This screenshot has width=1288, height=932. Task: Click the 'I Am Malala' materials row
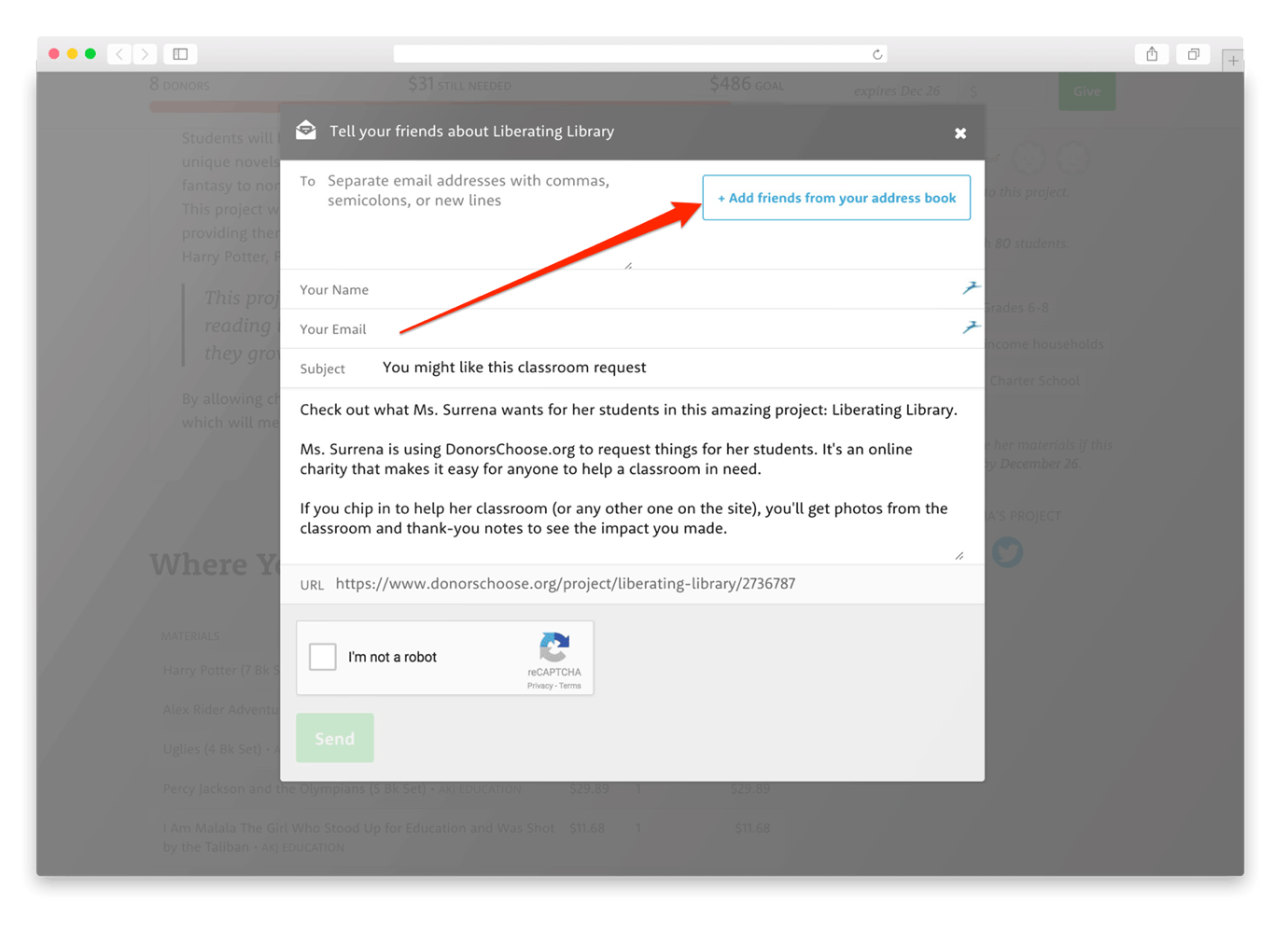[x=467, y=837]
